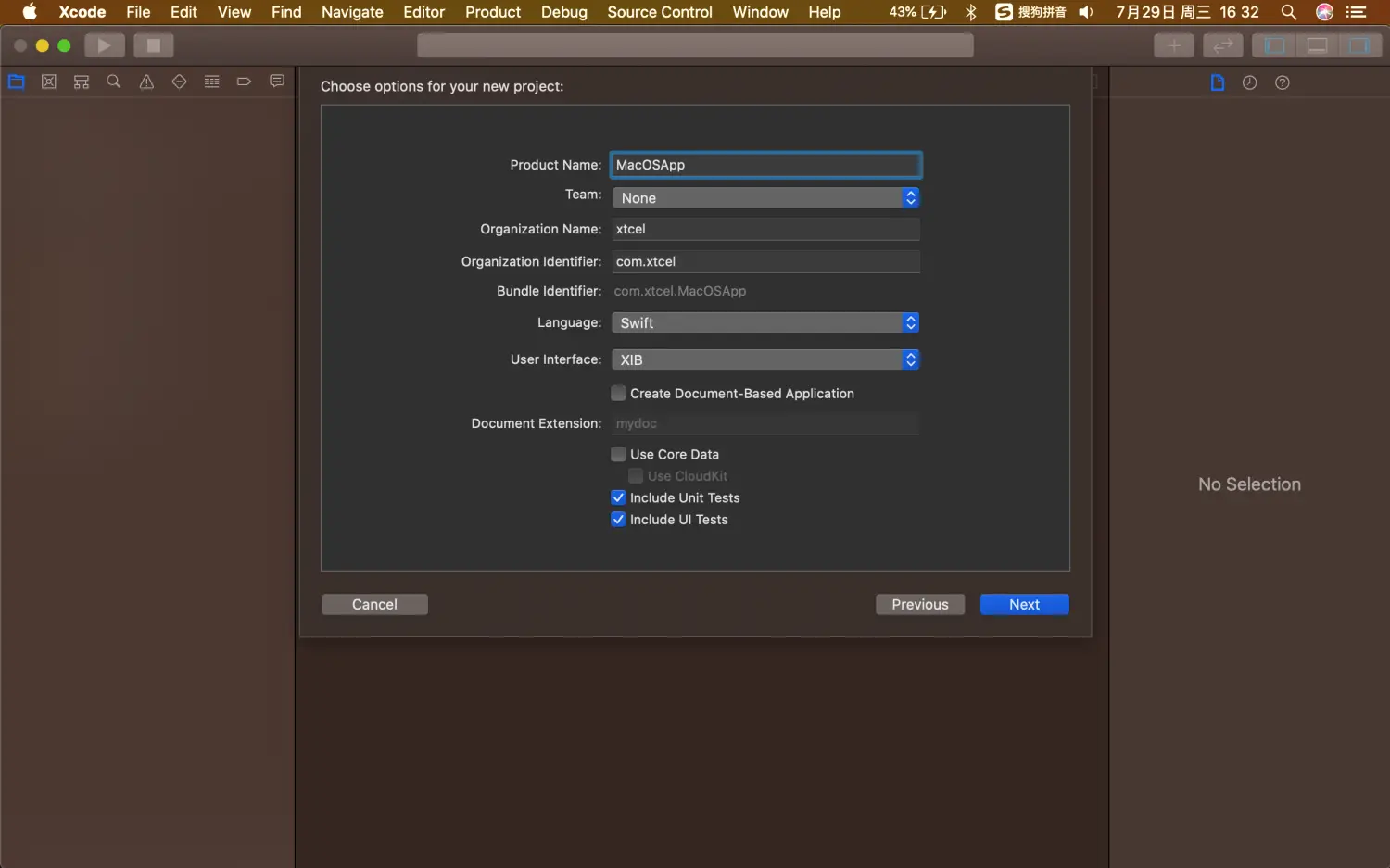Show the History inspector clock icon
This screenshot has height=868, width=1390.
click(x=1250, y=82)
